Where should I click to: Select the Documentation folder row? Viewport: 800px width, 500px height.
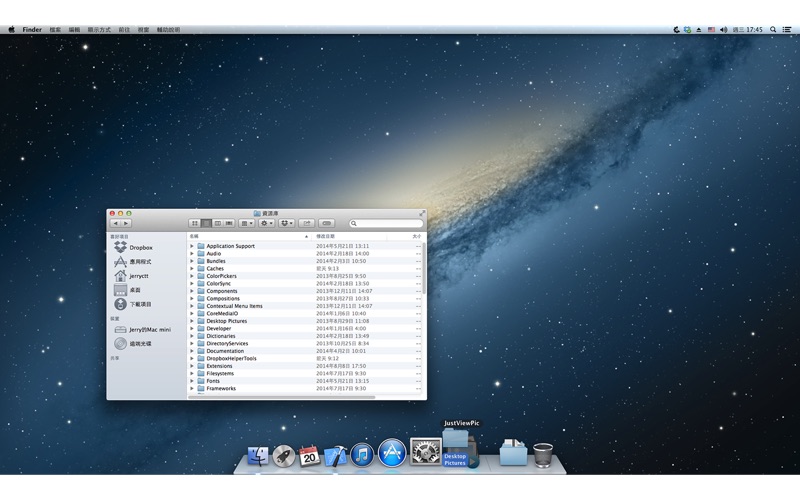point(305,351)
